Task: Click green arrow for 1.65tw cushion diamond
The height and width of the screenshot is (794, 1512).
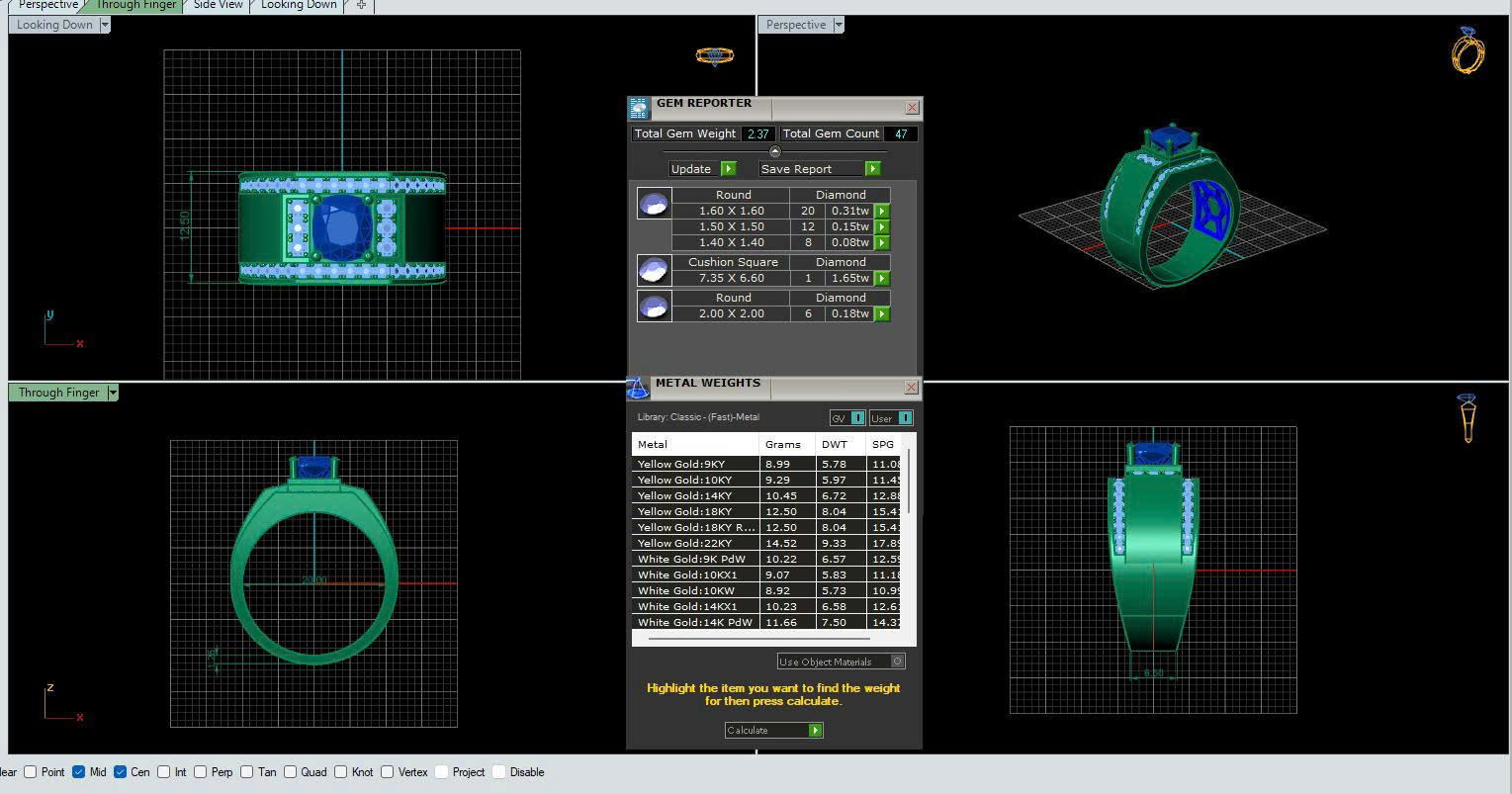Action: 881,278
